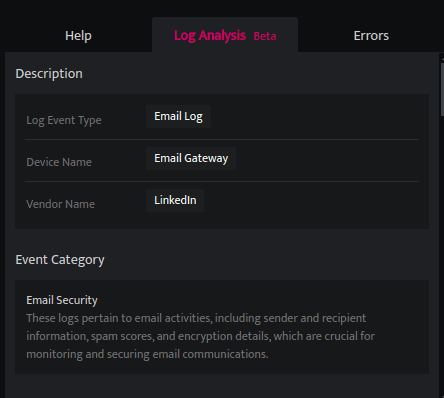The image size is (444, 398).
Task: Click the Event Category heading
Action: tap(60, 260)
